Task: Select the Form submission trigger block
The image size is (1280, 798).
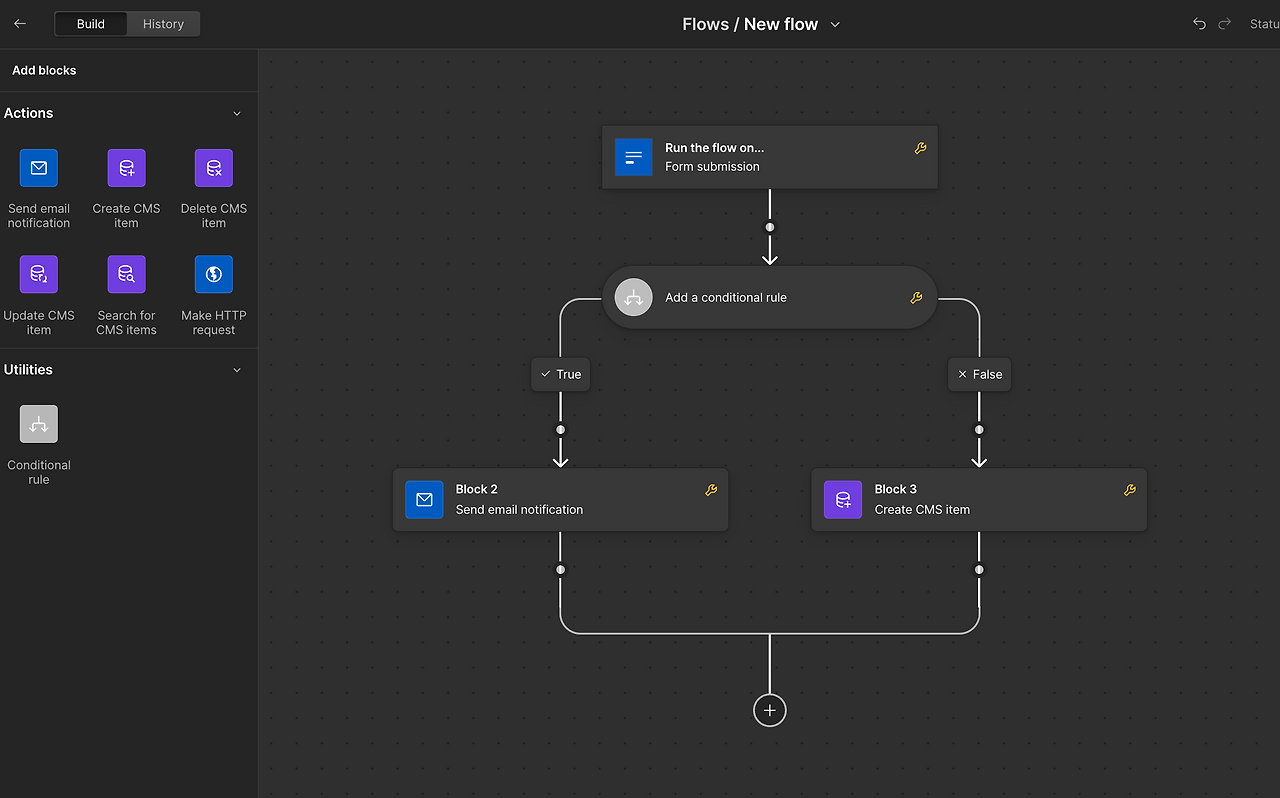Action: [x=769, y=157]
